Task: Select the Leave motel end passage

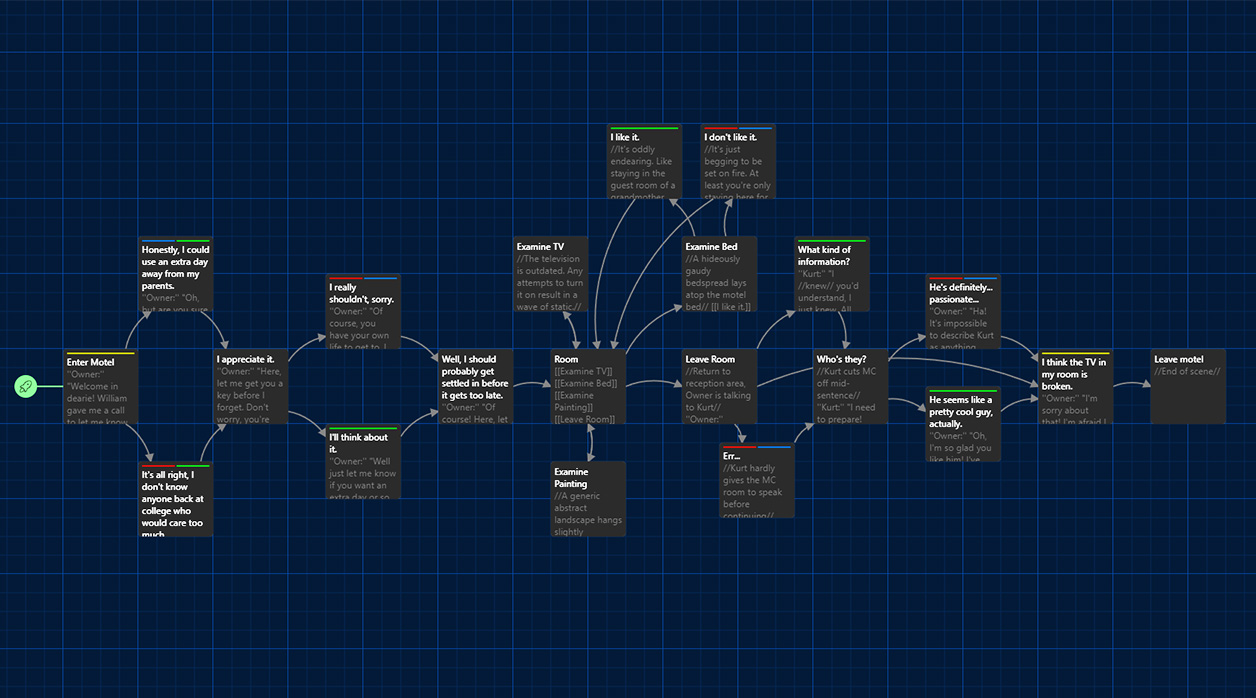Action: pos(1188,386)
